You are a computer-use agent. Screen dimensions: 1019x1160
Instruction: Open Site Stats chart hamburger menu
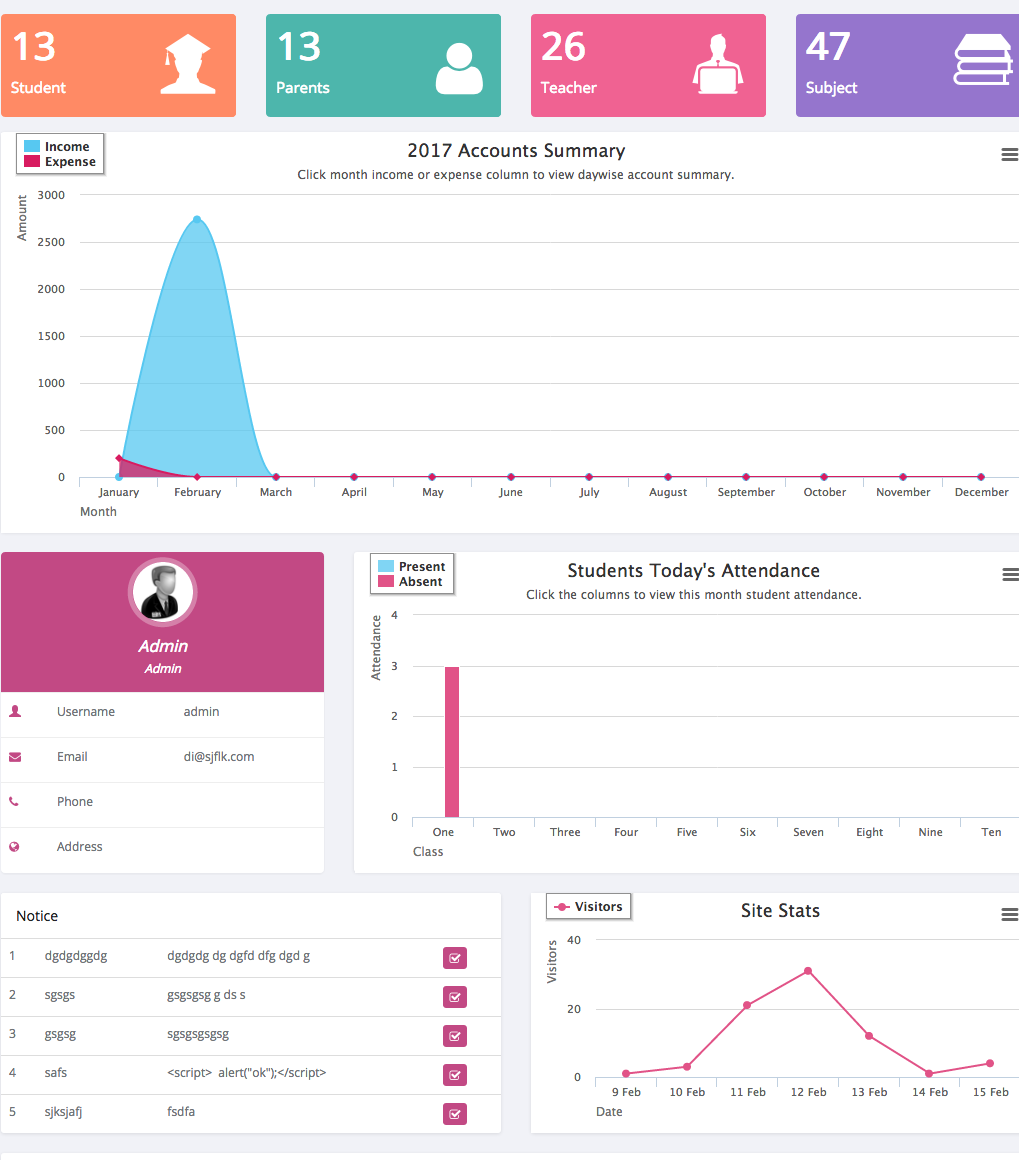1009,914
